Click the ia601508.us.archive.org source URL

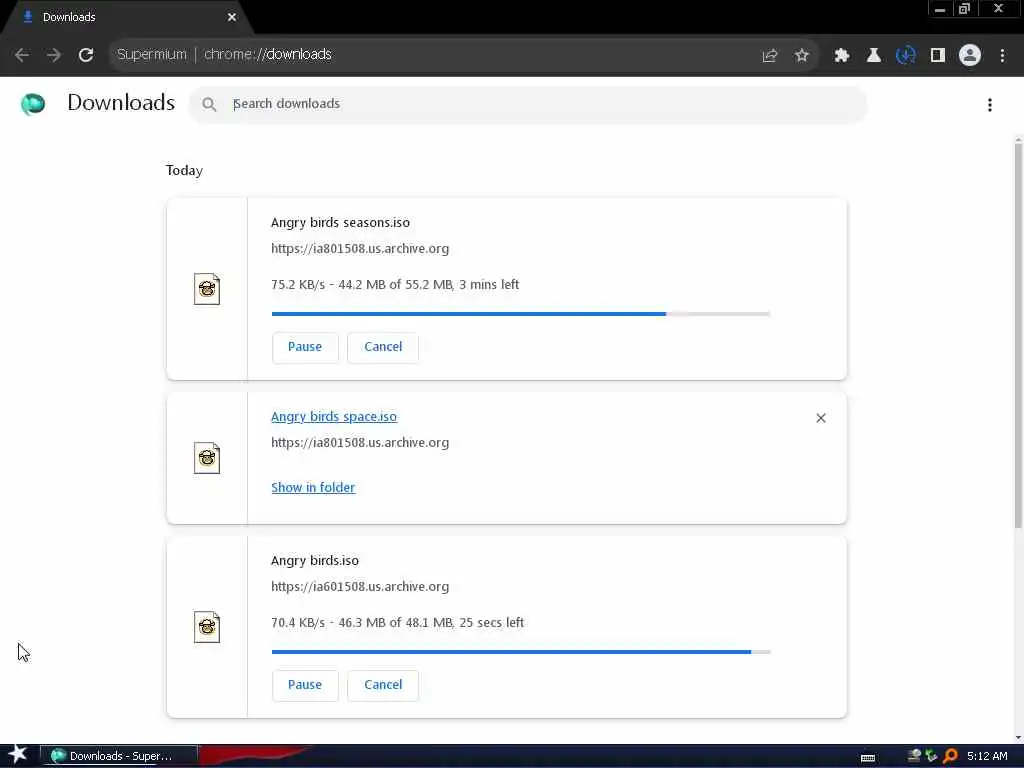360,586
